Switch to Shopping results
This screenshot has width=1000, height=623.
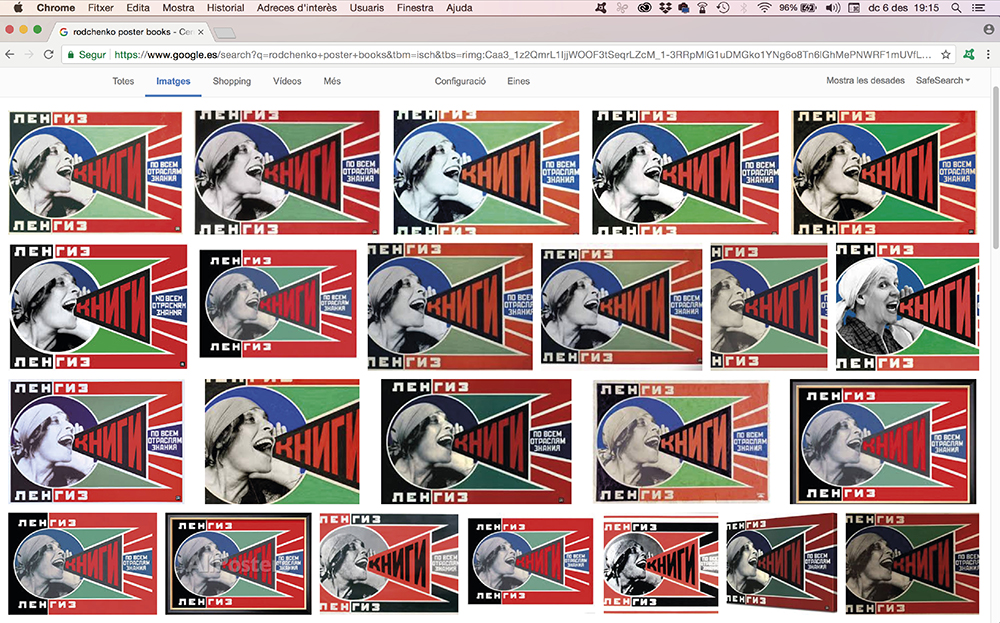pos(232,81)
